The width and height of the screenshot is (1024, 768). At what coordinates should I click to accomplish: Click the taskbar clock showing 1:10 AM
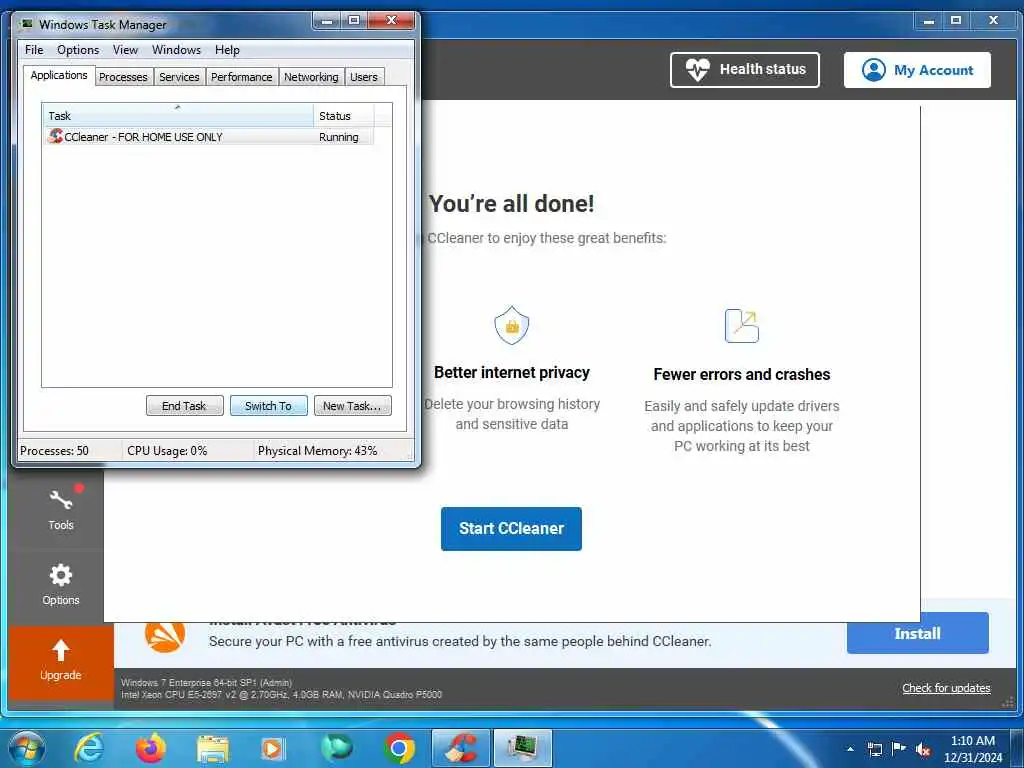click(x=972, y=749)
